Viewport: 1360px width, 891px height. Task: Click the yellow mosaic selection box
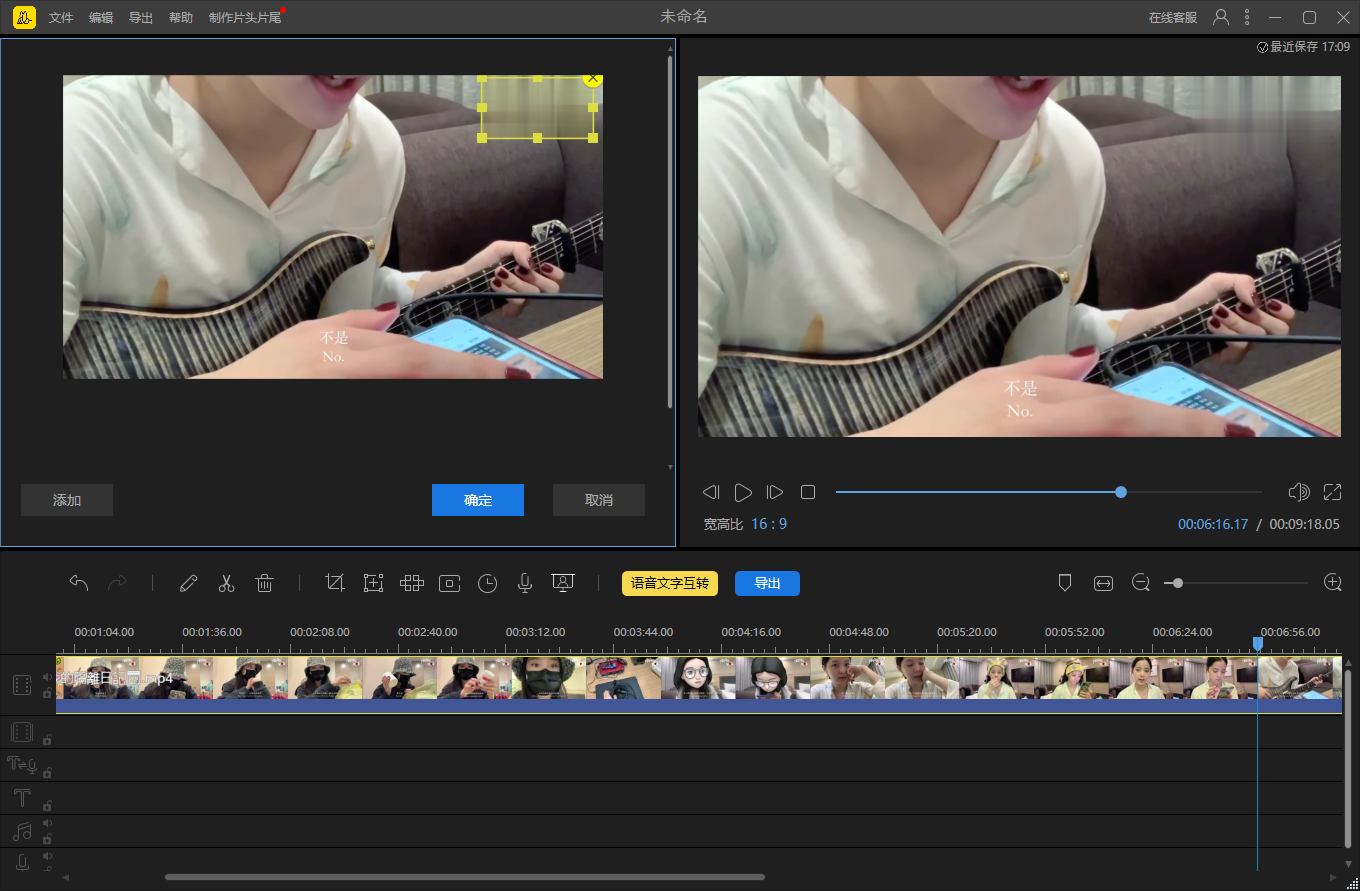coord(538,108)
